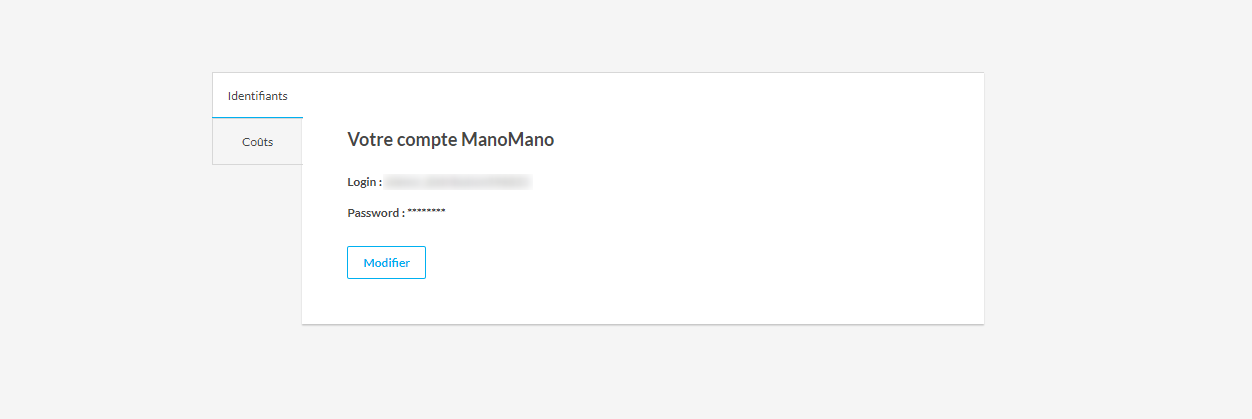The height and width of the screenshot is (419, 1252).
Task: Click the "Login :" label
Action: click(364, 182)
